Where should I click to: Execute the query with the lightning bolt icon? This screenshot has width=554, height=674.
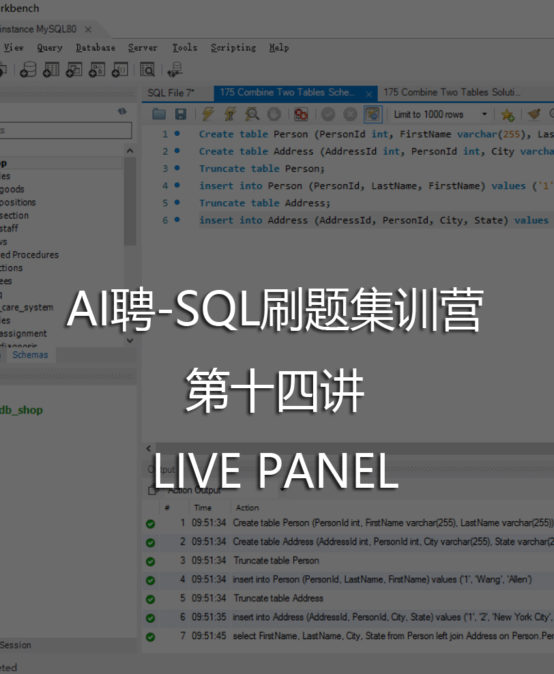[x=208, y=114]
